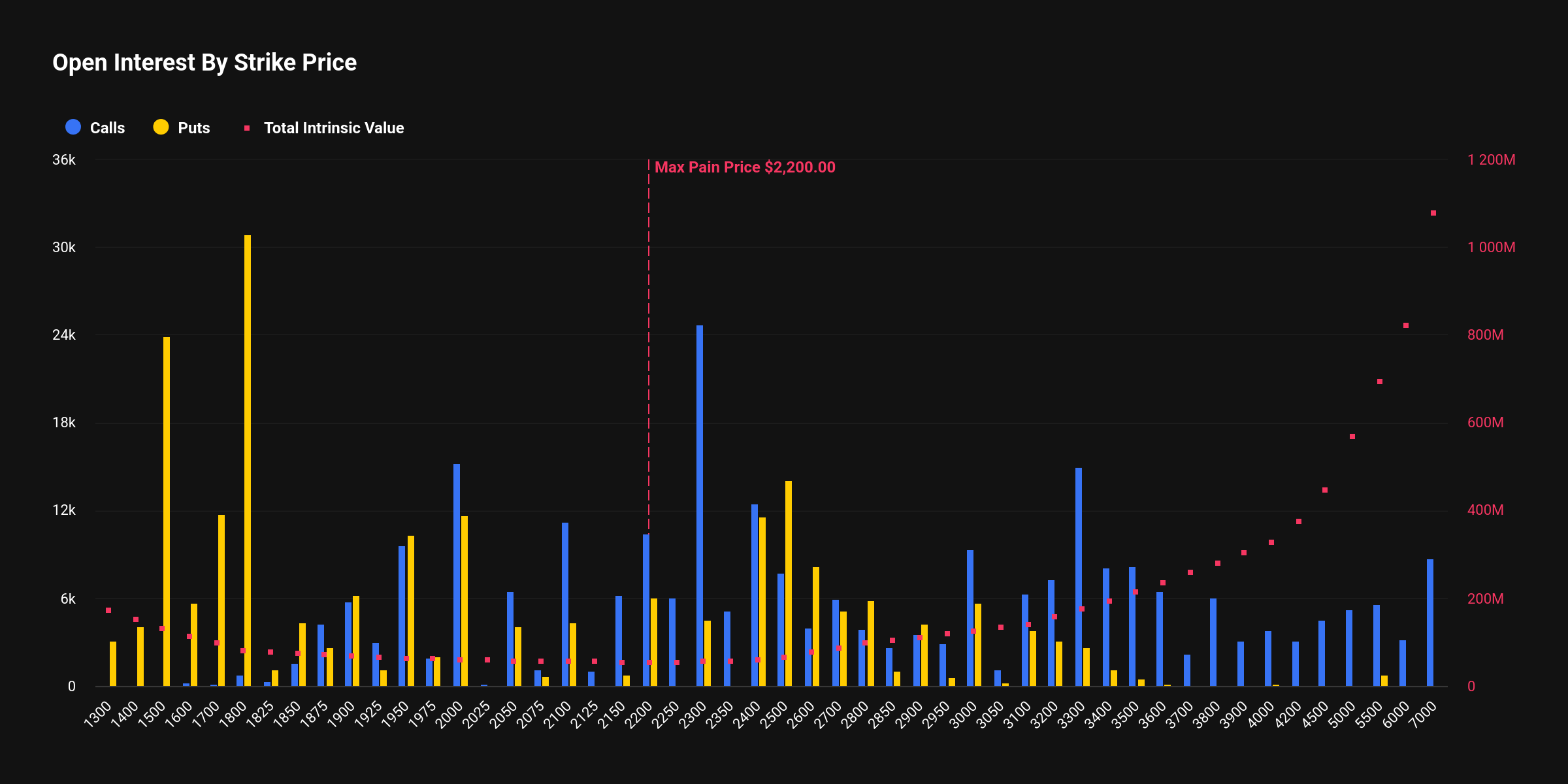The height and width of the screenshot is (784, 1568).
Task: Click the intrinsic value dot at strike 1300
Action: pos(108,610)
